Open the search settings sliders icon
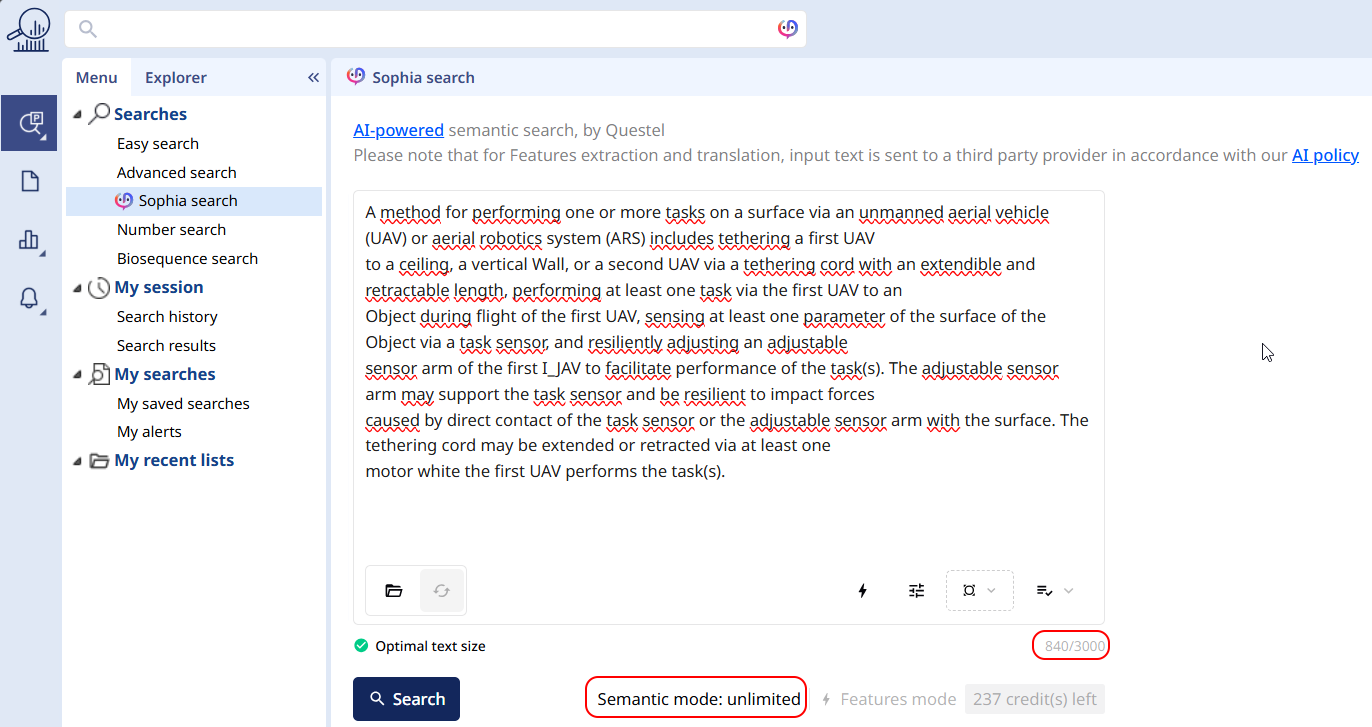The height and width of the screenshot is (727, 1372). pos(917,591)
